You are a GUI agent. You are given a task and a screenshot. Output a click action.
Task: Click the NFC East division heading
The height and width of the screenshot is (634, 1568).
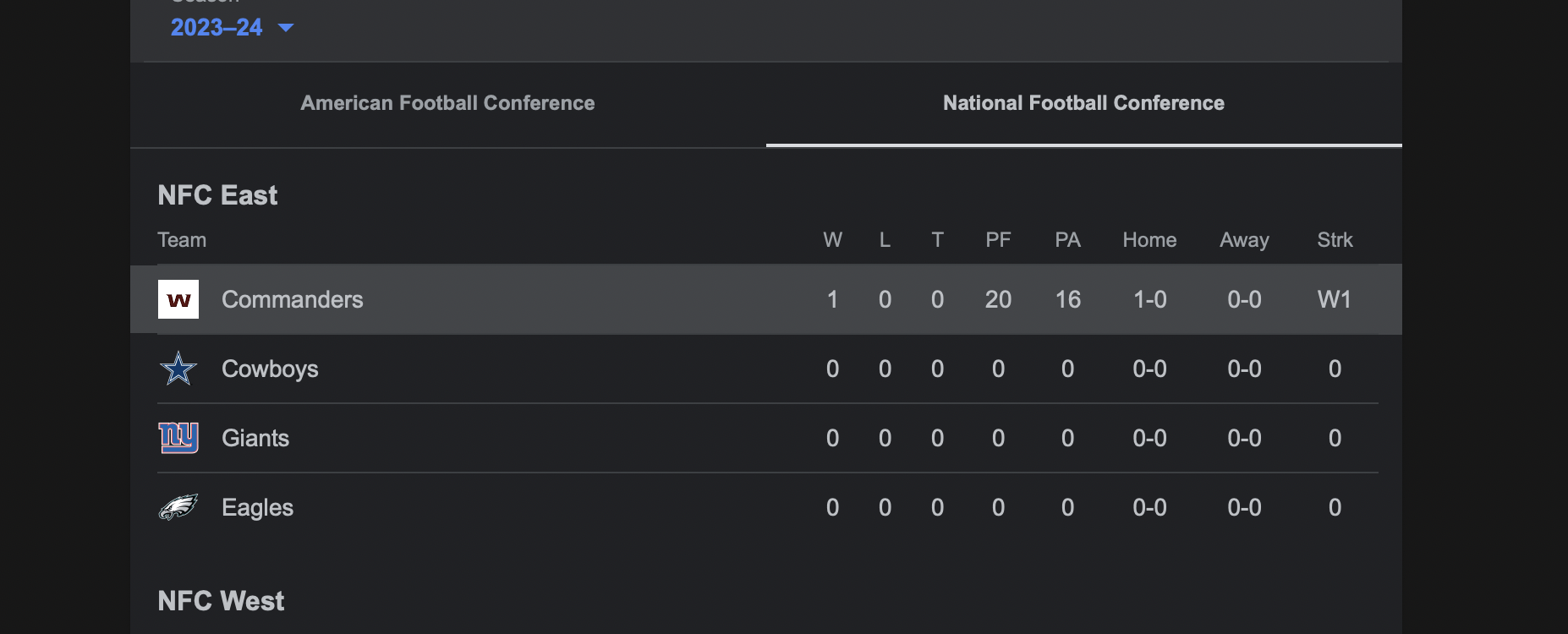click(x=217, y=195)
